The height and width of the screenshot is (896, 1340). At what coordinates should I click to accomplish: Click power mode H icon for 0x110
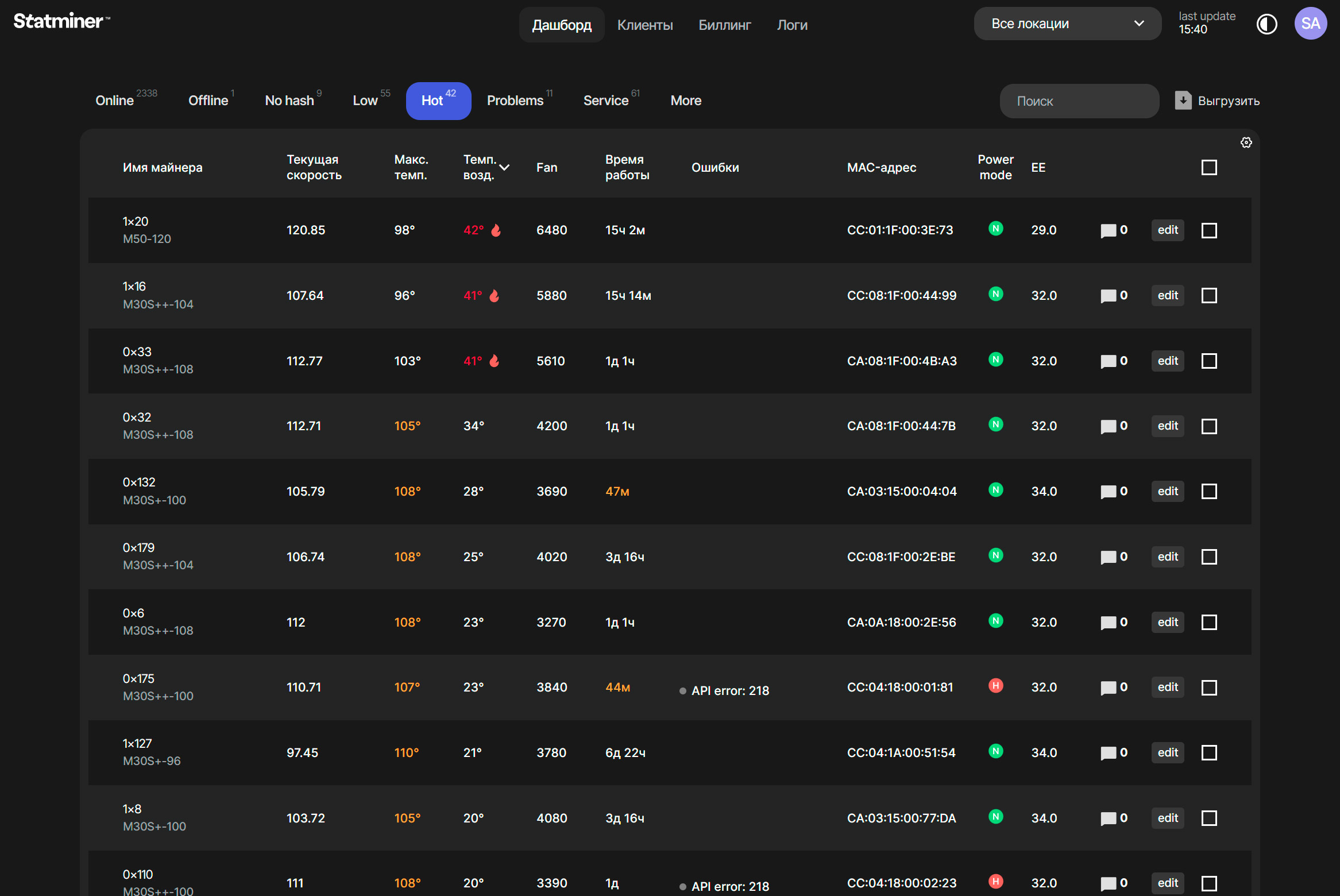pyautogui.click(x=995, y=881)
